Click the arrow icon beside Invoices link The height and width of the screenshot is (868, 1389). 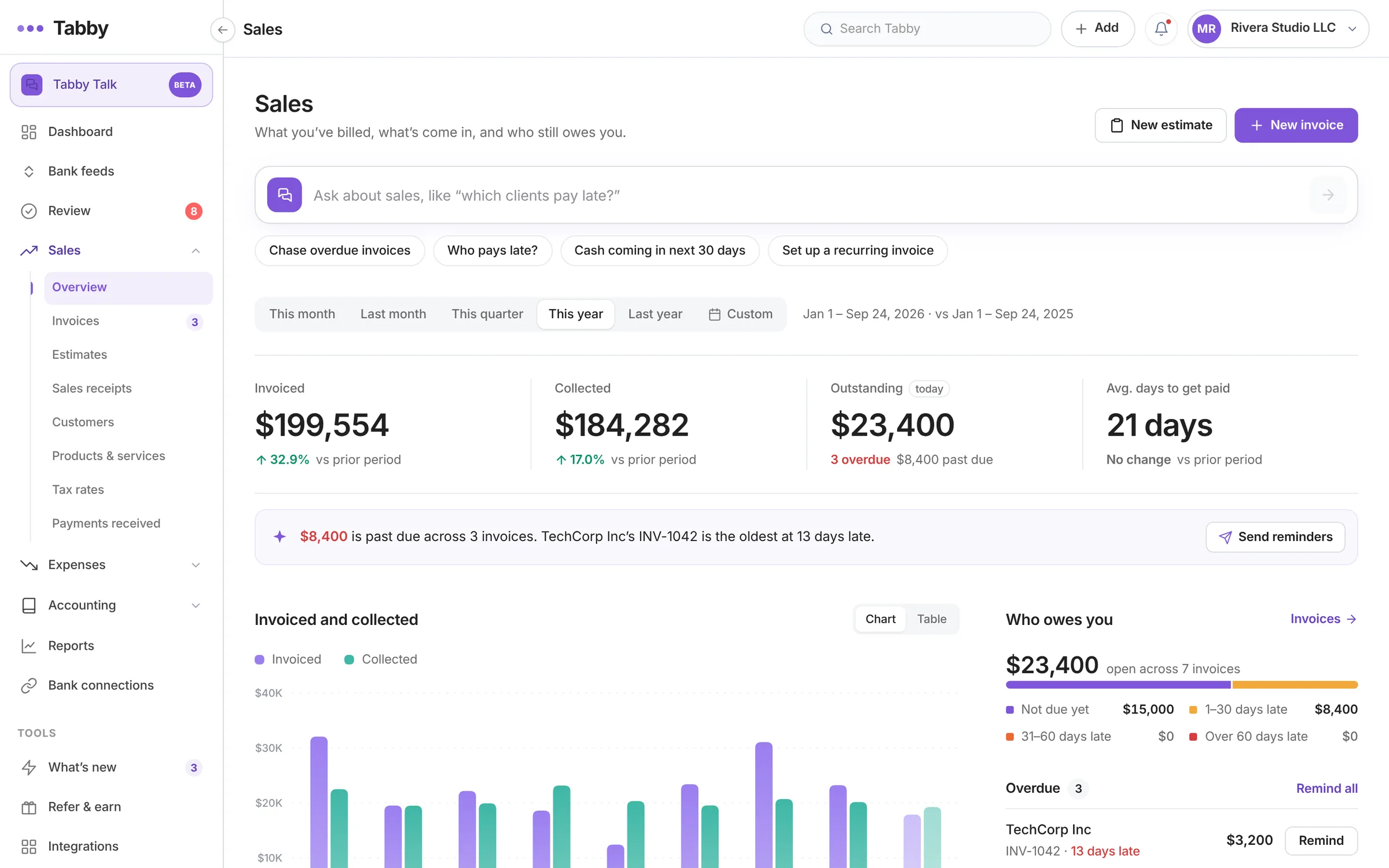(x=1351, y=619)
